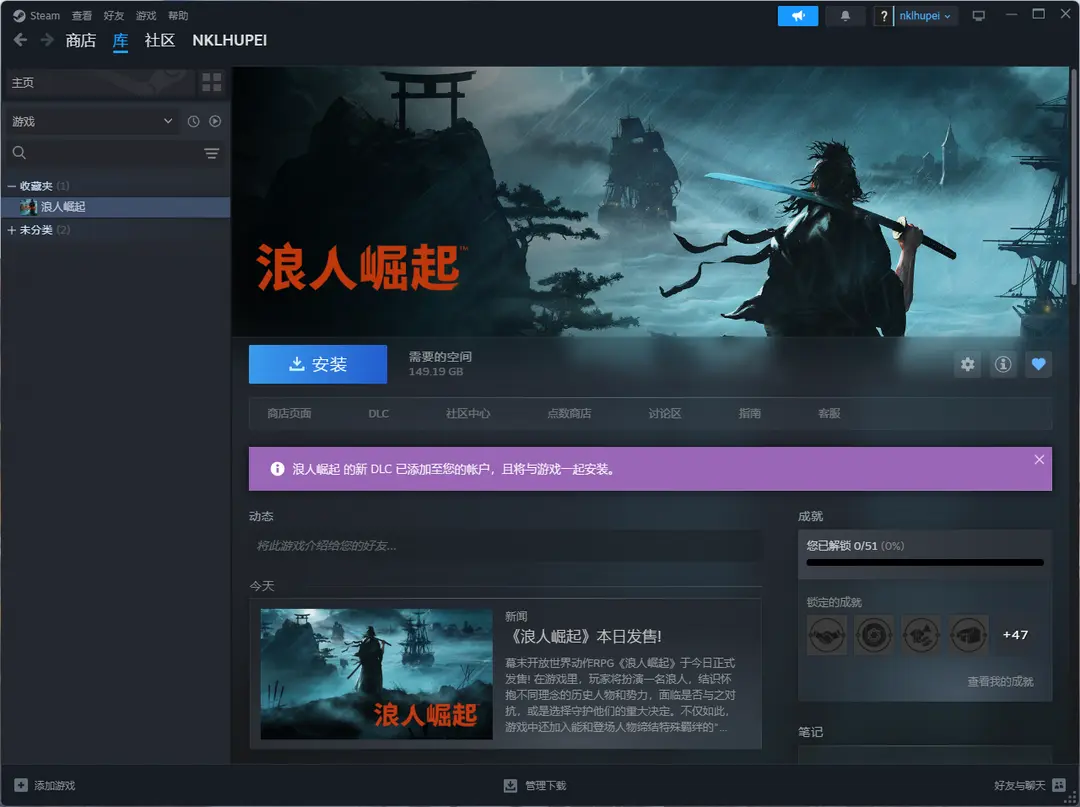Toggle favorite heart for 浪人崛起
This screenshot has width=1080, height=807.
tap(1039, 364)
